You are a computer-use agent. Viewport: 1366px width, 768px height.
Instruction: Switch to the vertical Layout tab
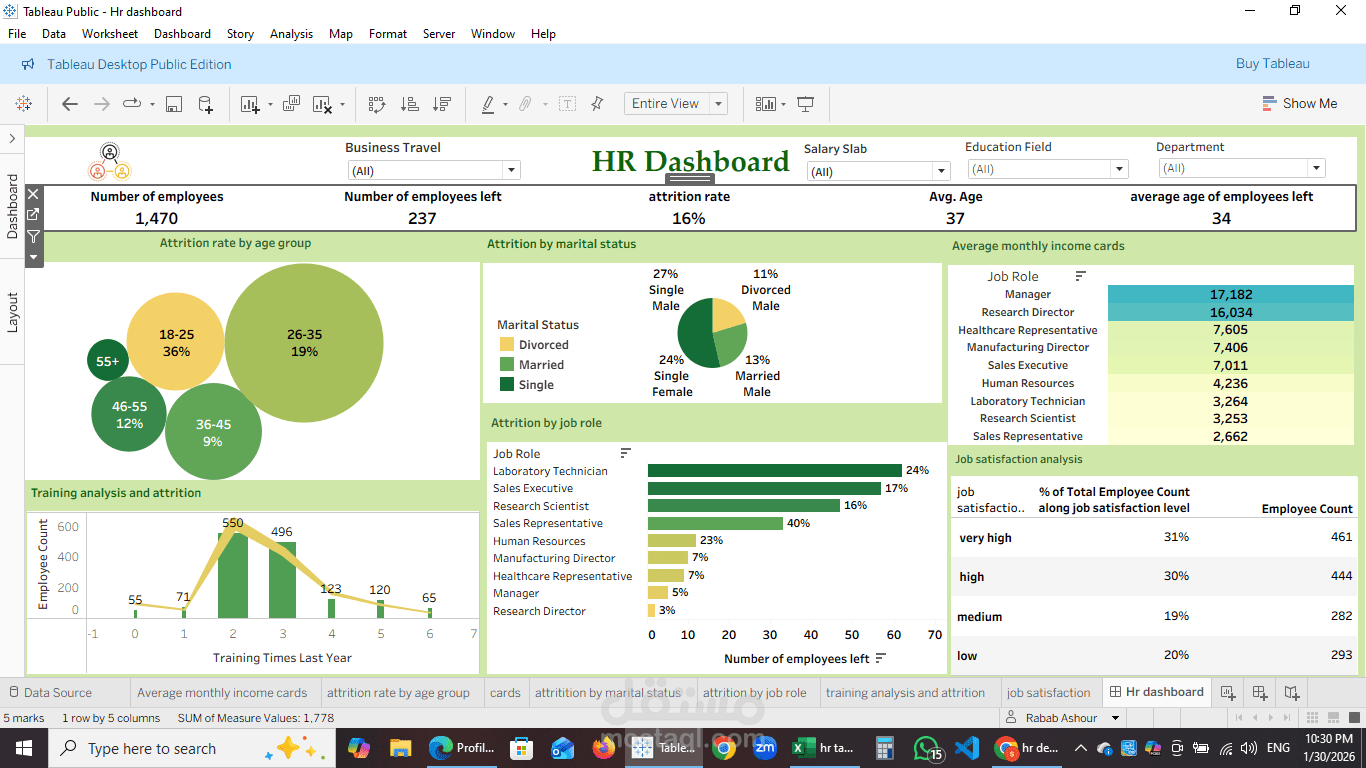[x=13, y=312]
